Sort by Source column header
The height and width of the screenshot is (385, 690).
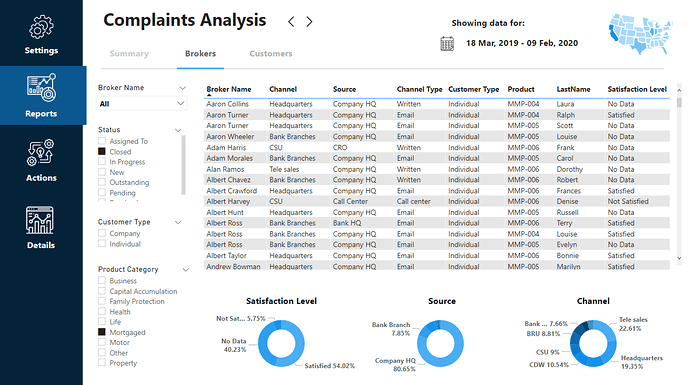click(345, 89)
